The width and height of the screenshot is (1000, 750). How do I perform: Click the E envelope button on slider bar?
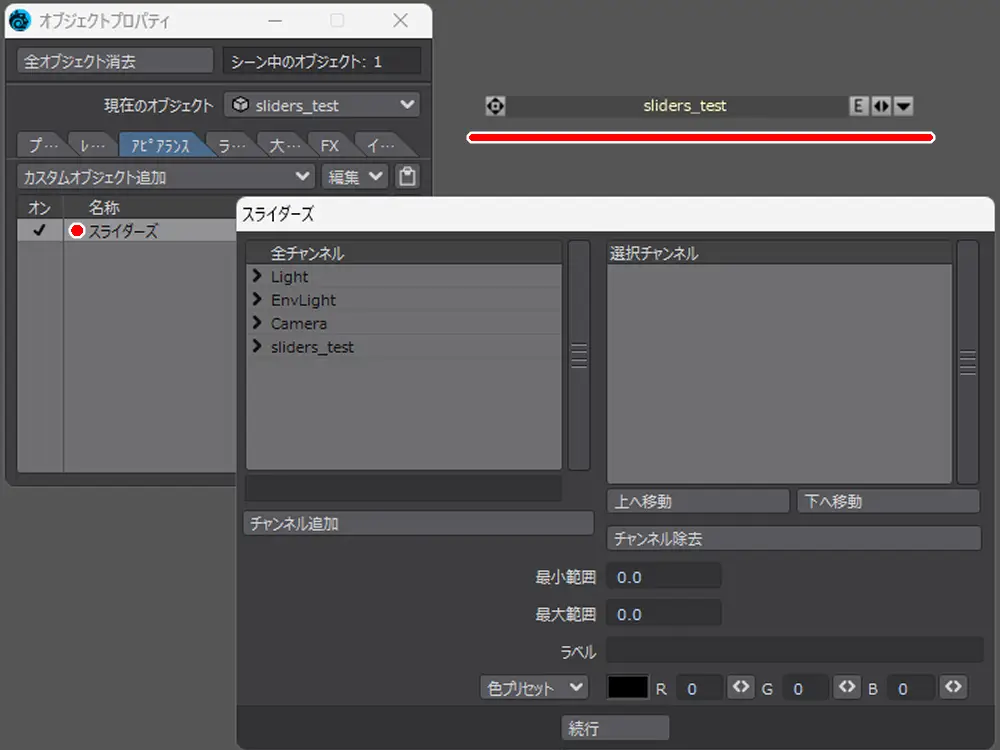pos(858,106)
